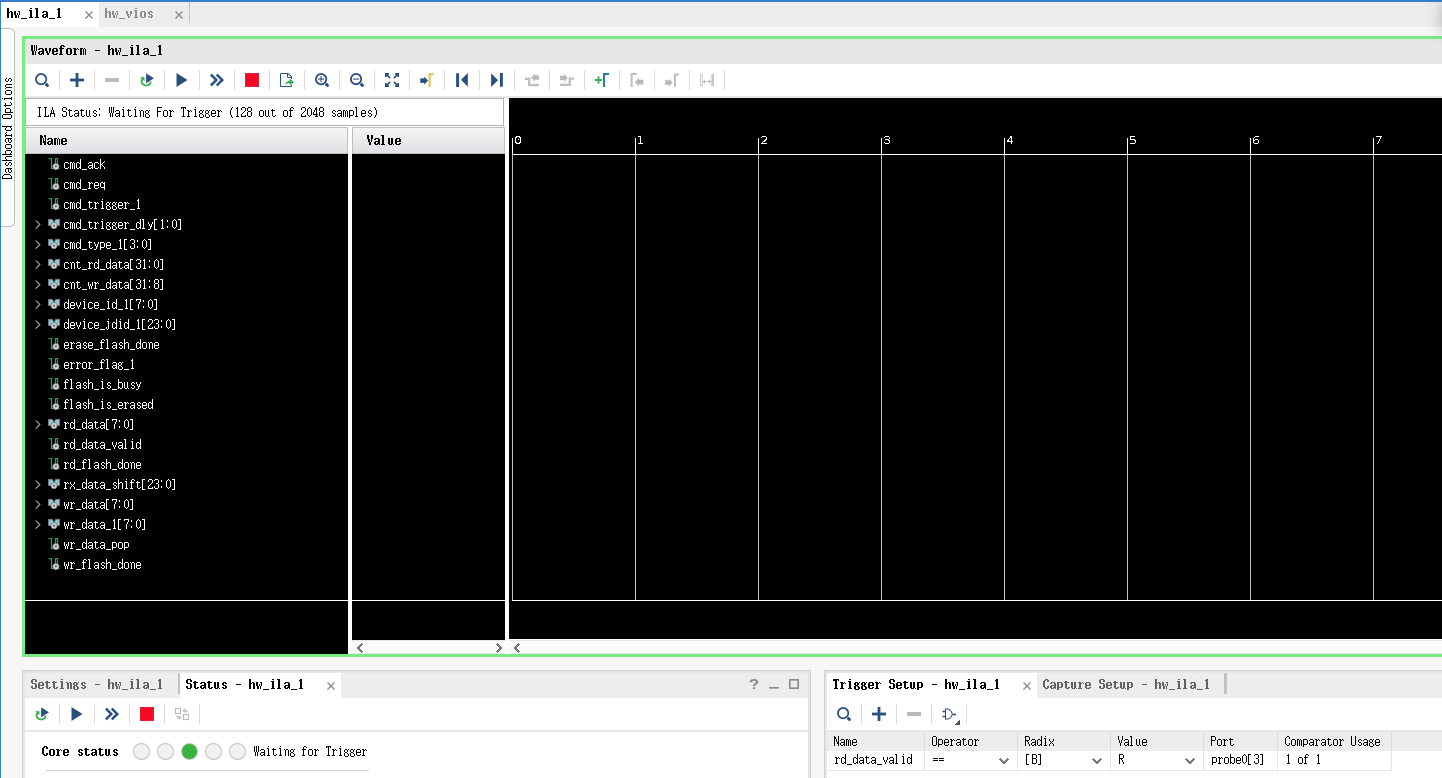1442x778 pixels.
Task: Open trigger logic gate dropdown in Trigger Setup
Action: [x=949, y=714]
